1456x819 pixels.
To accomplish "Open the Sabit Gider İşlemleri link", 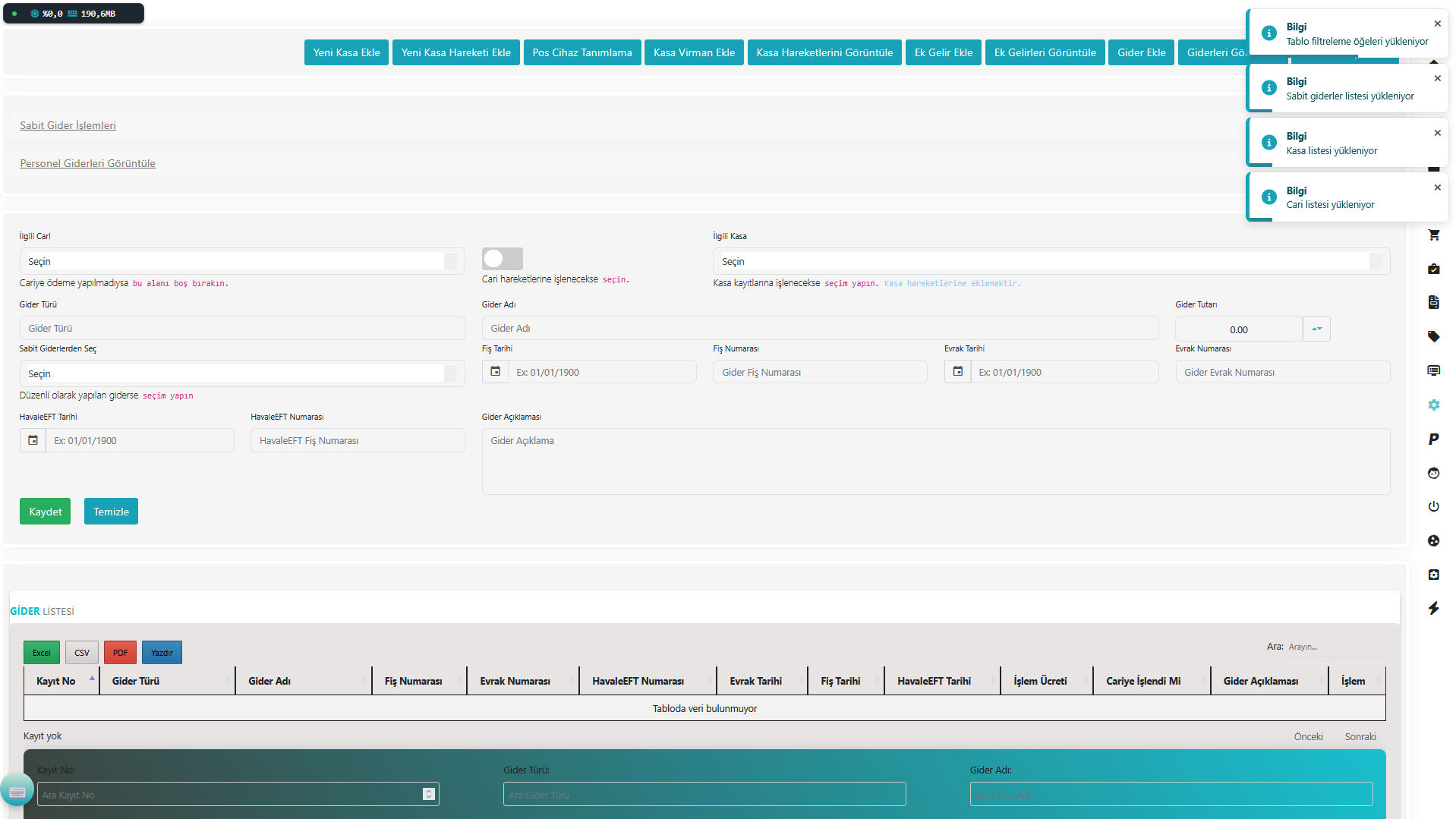I will [68, 125].
